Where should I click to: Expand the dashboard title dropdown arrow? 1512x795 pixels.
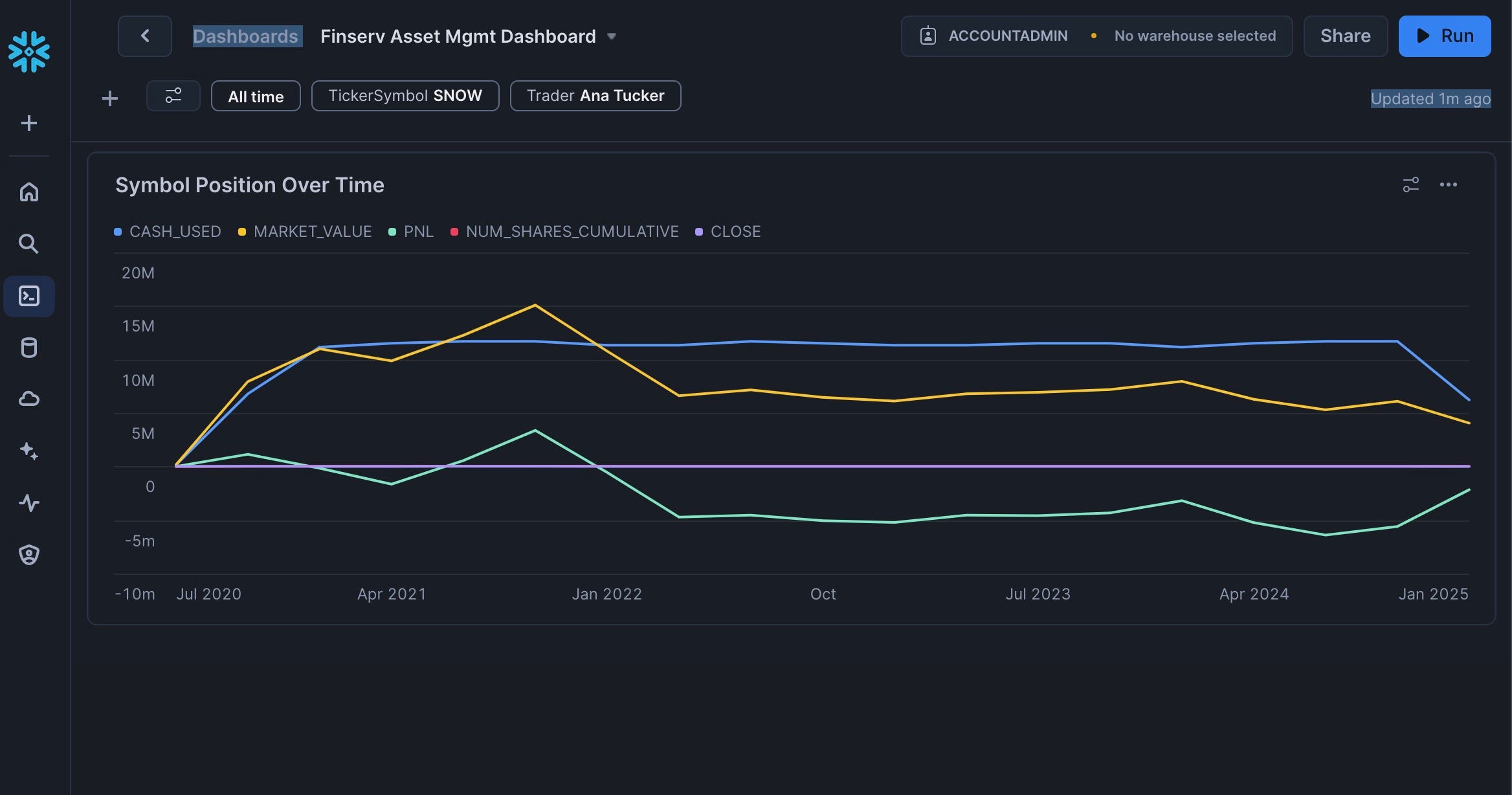click(x=612, y=36)
